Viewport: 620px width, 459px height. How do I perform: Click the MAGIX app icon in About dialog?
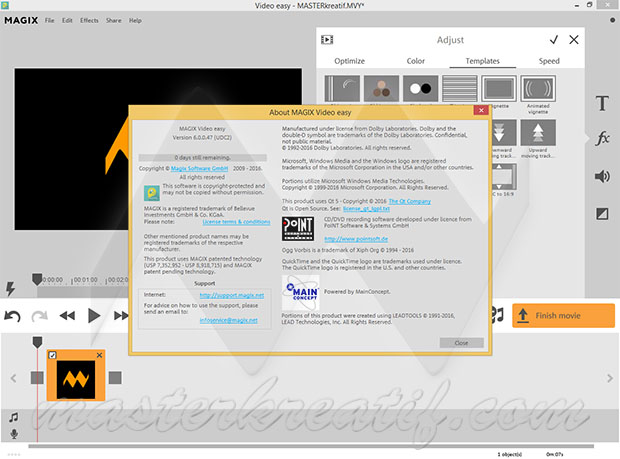[x=151, y=193]
